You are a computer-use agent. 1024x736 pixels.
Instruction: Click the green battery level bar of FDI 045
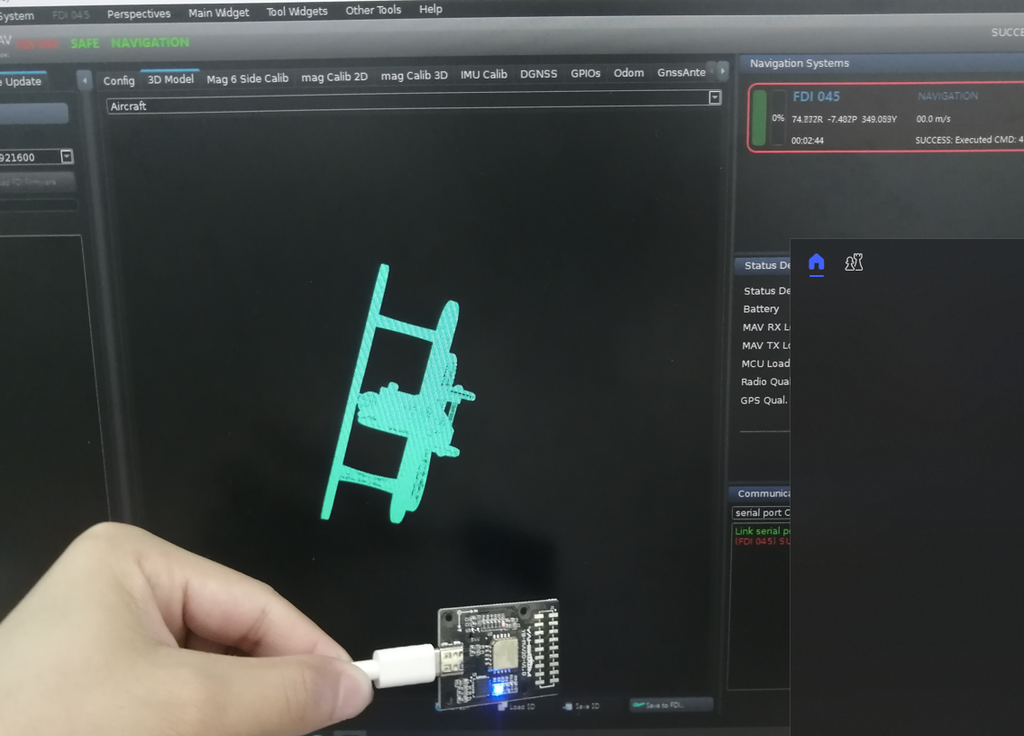(759, 118)
